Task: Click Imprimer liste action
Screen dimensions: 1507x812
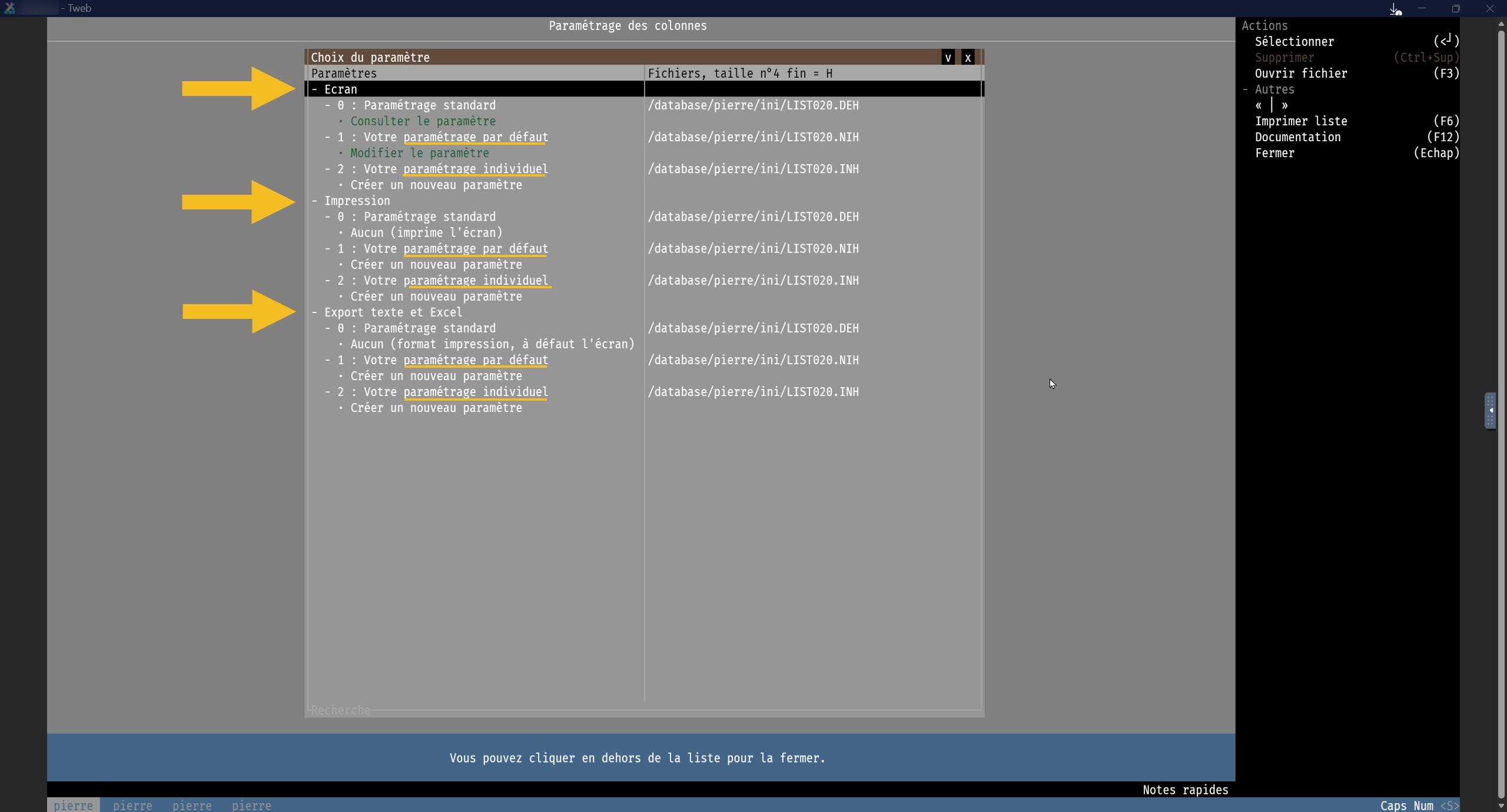Action: [x=1300, y=121]
